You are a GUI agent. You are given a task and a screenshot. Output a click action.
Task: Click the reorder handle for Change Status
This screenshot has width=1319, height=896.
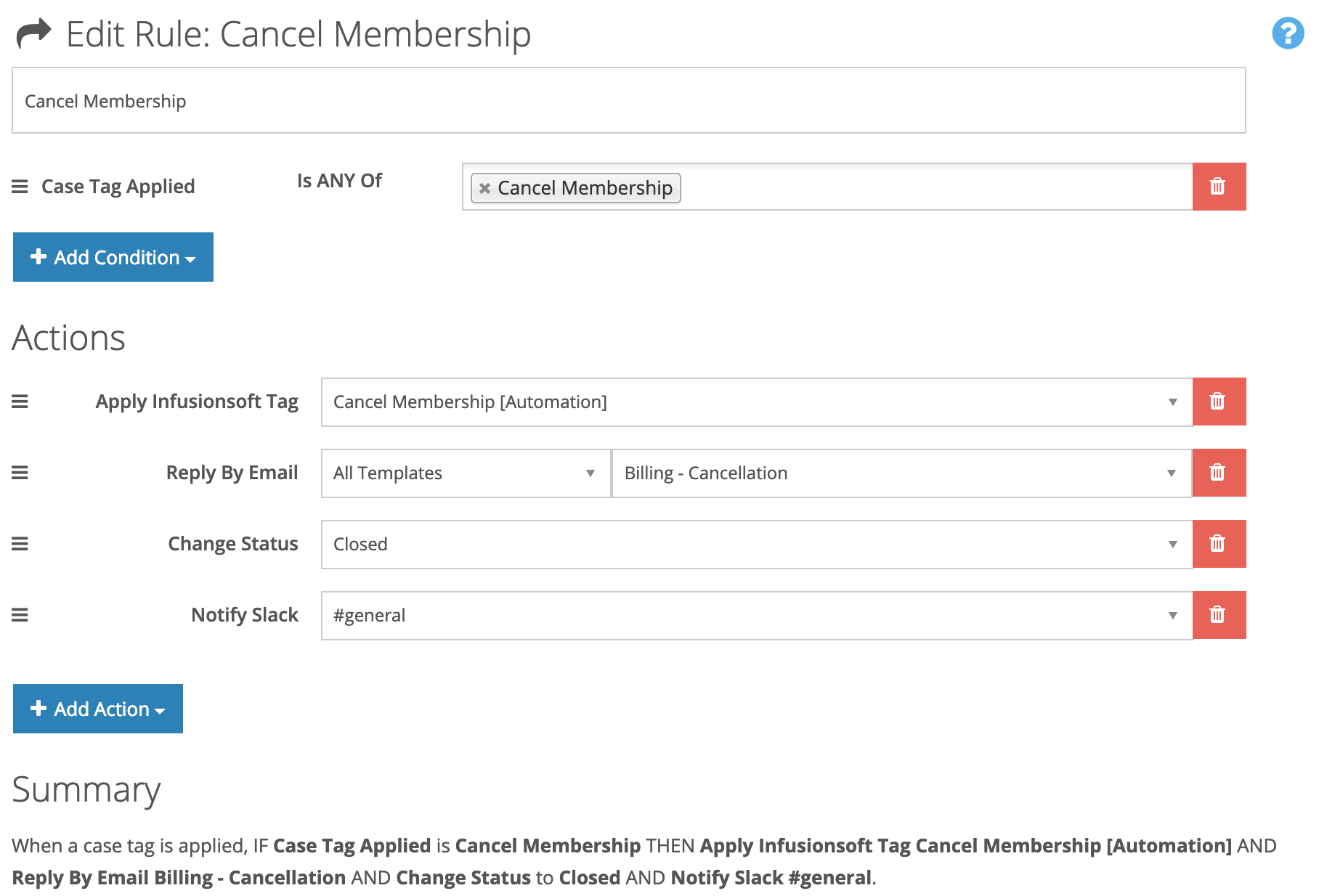(20, 544)
